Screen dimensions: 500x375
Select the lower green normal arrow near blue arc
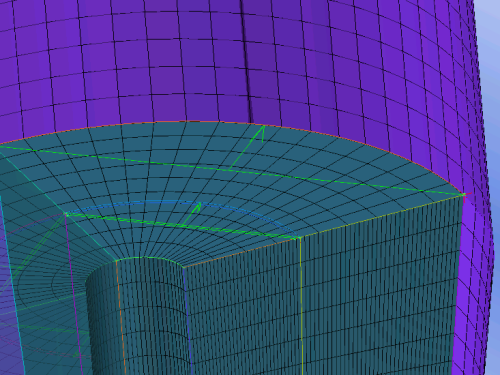coord(192,214)
